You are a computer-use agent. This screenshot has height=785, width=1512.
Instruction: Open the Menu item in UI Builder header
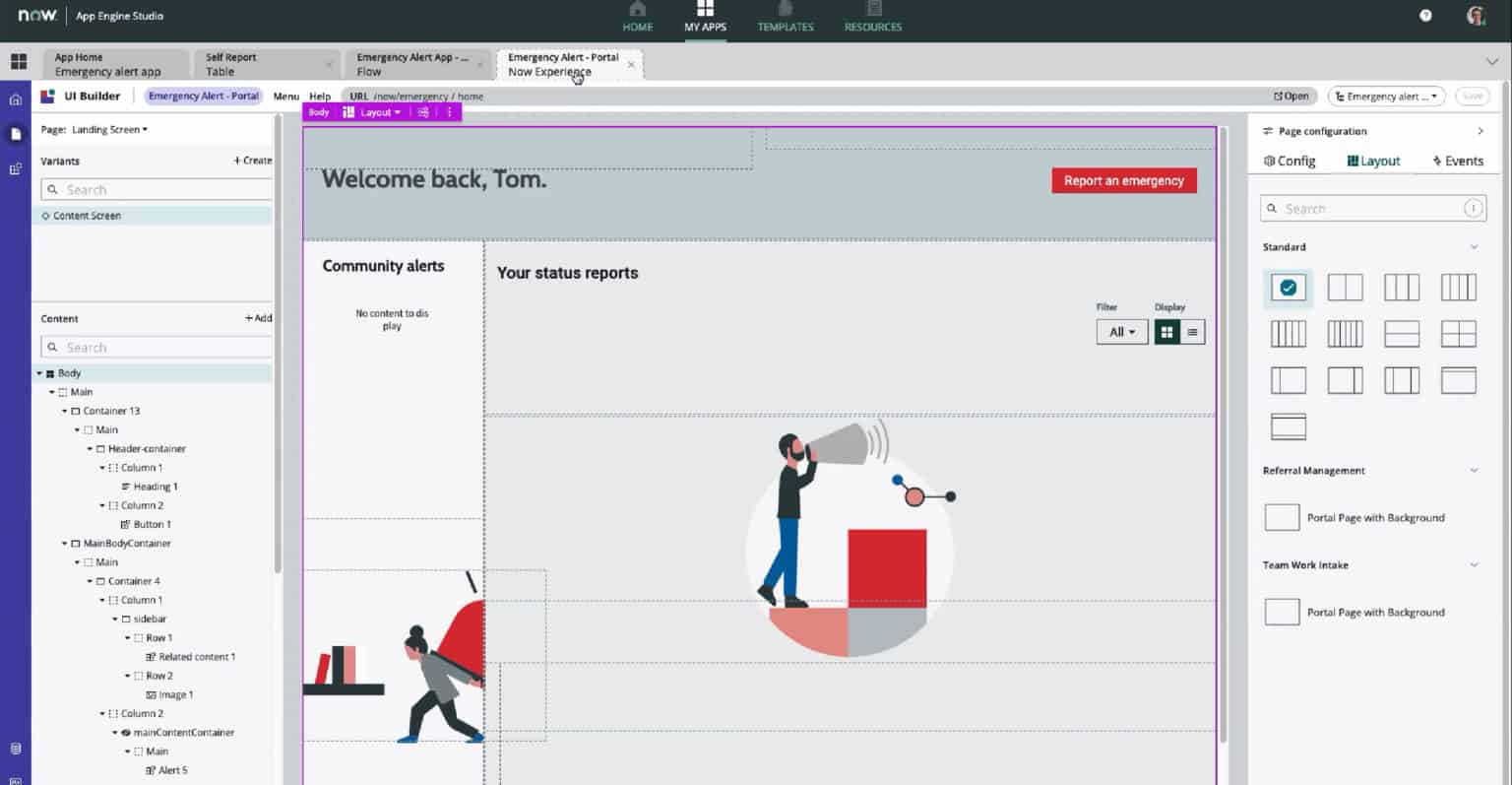[x=284, y=96]
